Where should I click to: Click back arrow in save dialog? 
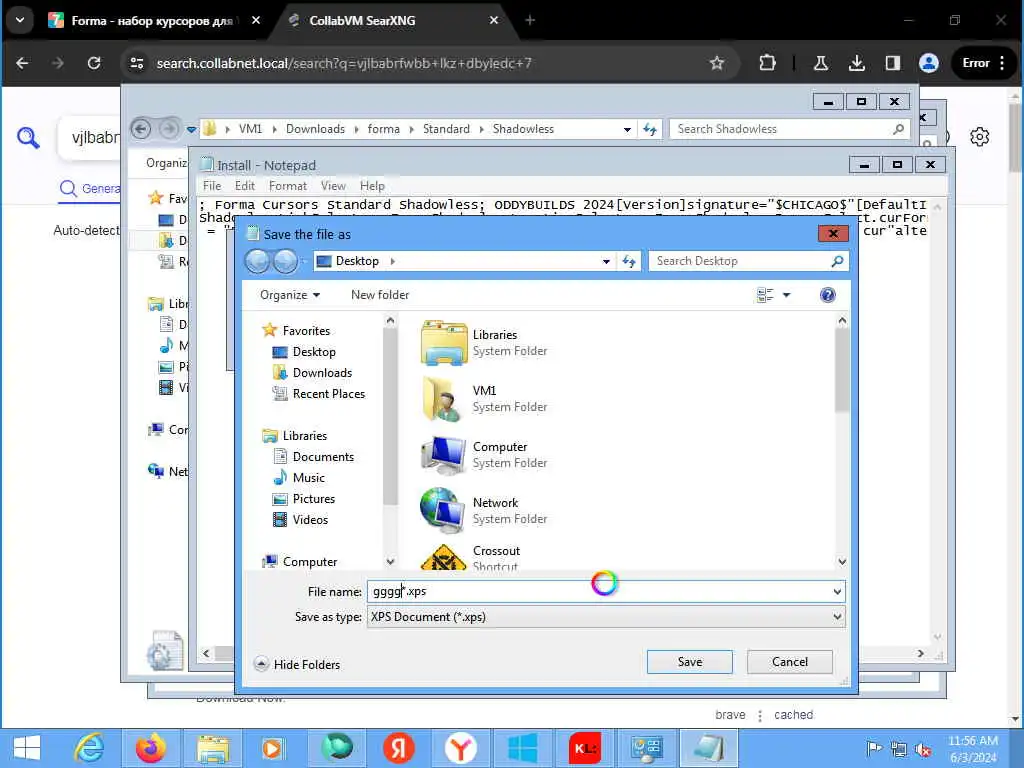pos(257,261)
